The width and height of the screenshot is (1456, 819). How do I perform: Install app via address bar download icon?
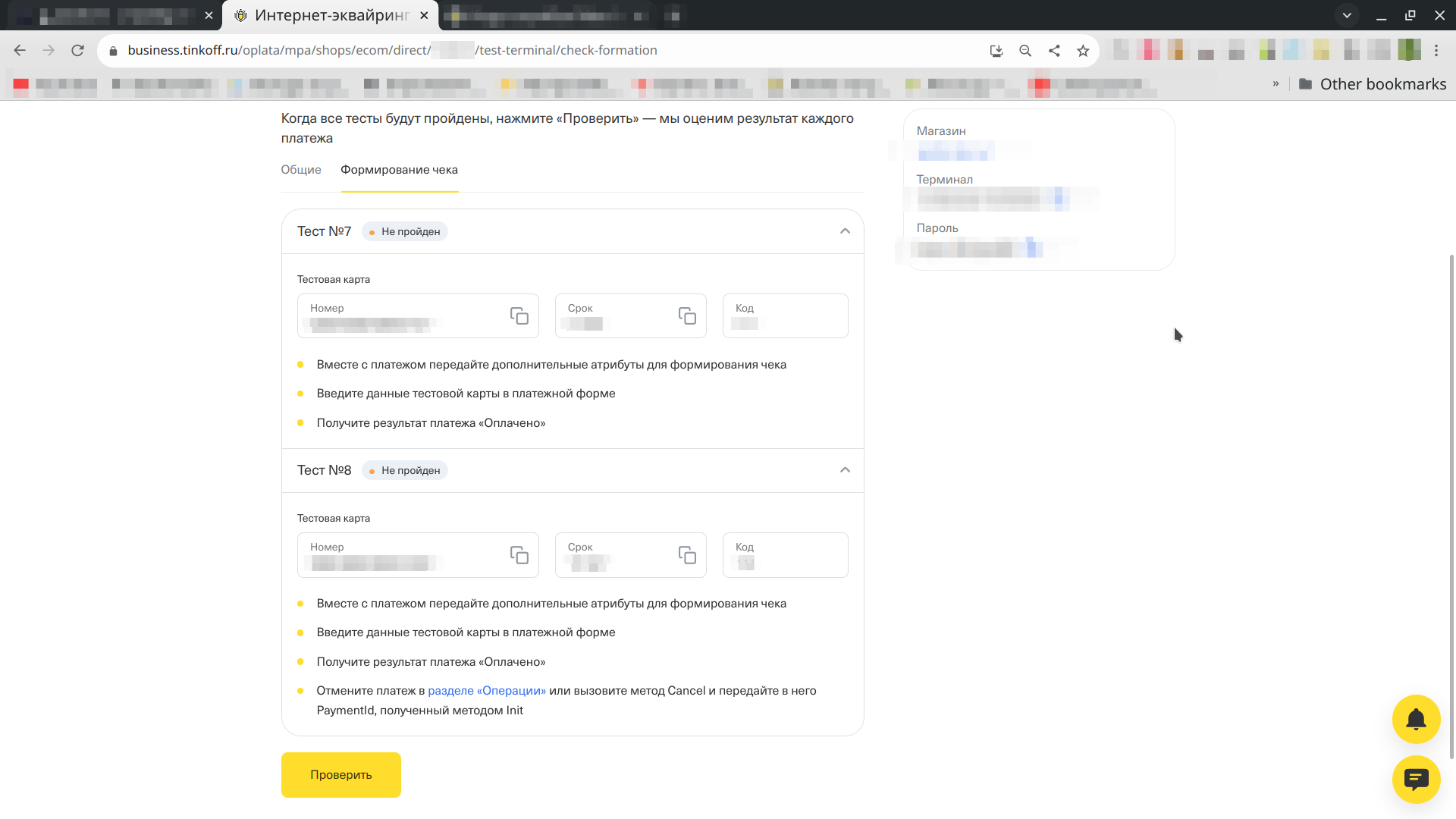point(996,51)
